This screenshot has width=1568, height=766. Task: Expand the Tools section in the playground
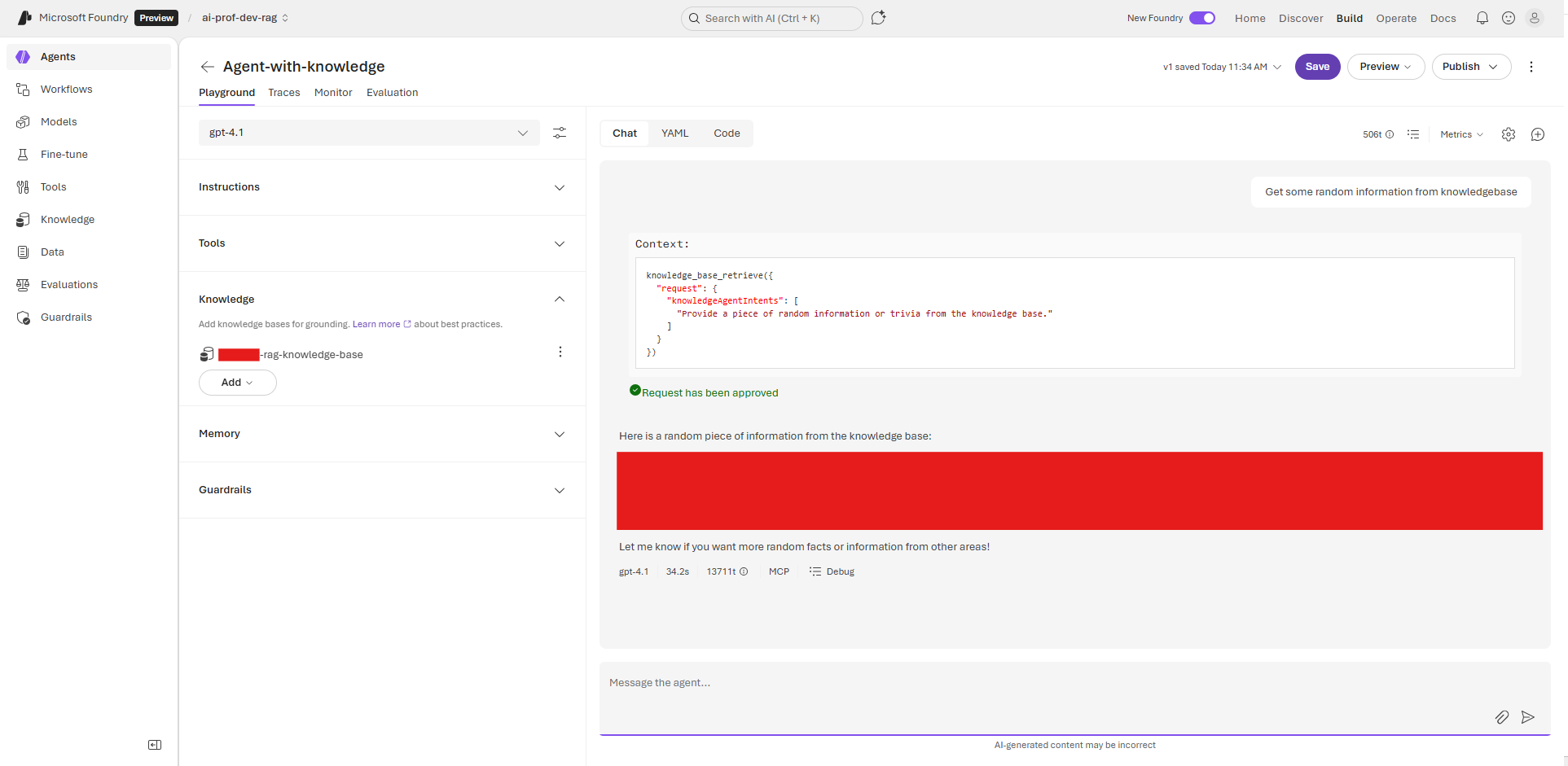(x=382, y=243)
